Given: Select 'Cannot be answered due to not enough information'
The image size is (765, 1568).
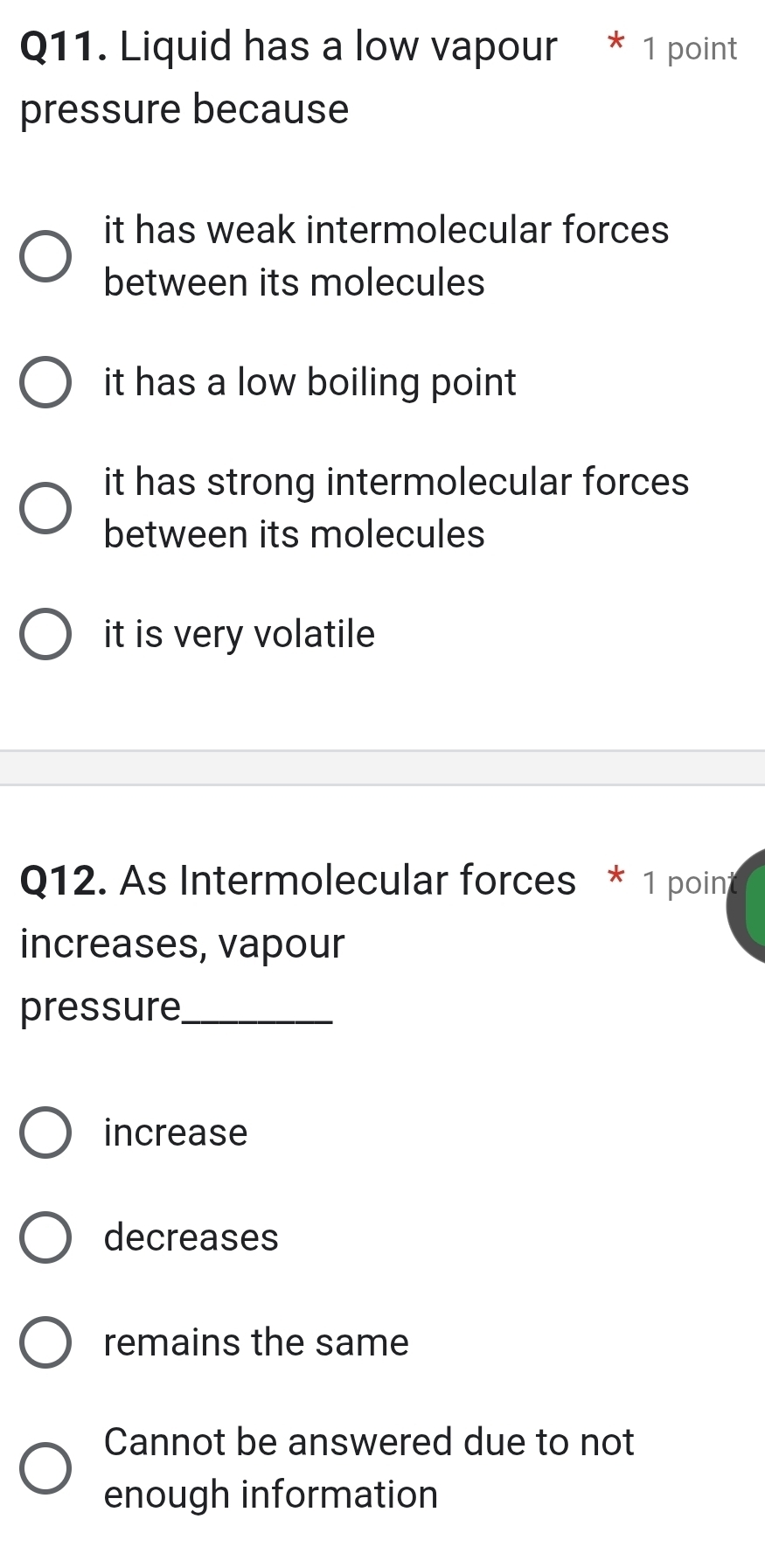Looking at the screenshot, I should 46,1466.
